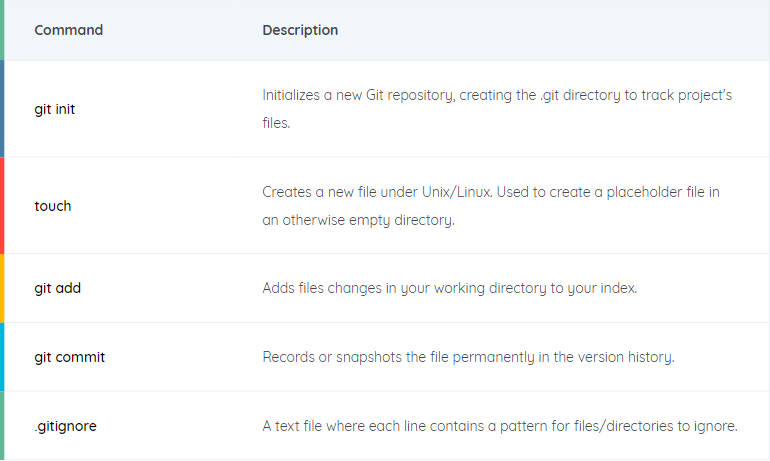Click the cyan stripe beside git commit
This screenshot has height=461, width=770.
pos(2,357)
